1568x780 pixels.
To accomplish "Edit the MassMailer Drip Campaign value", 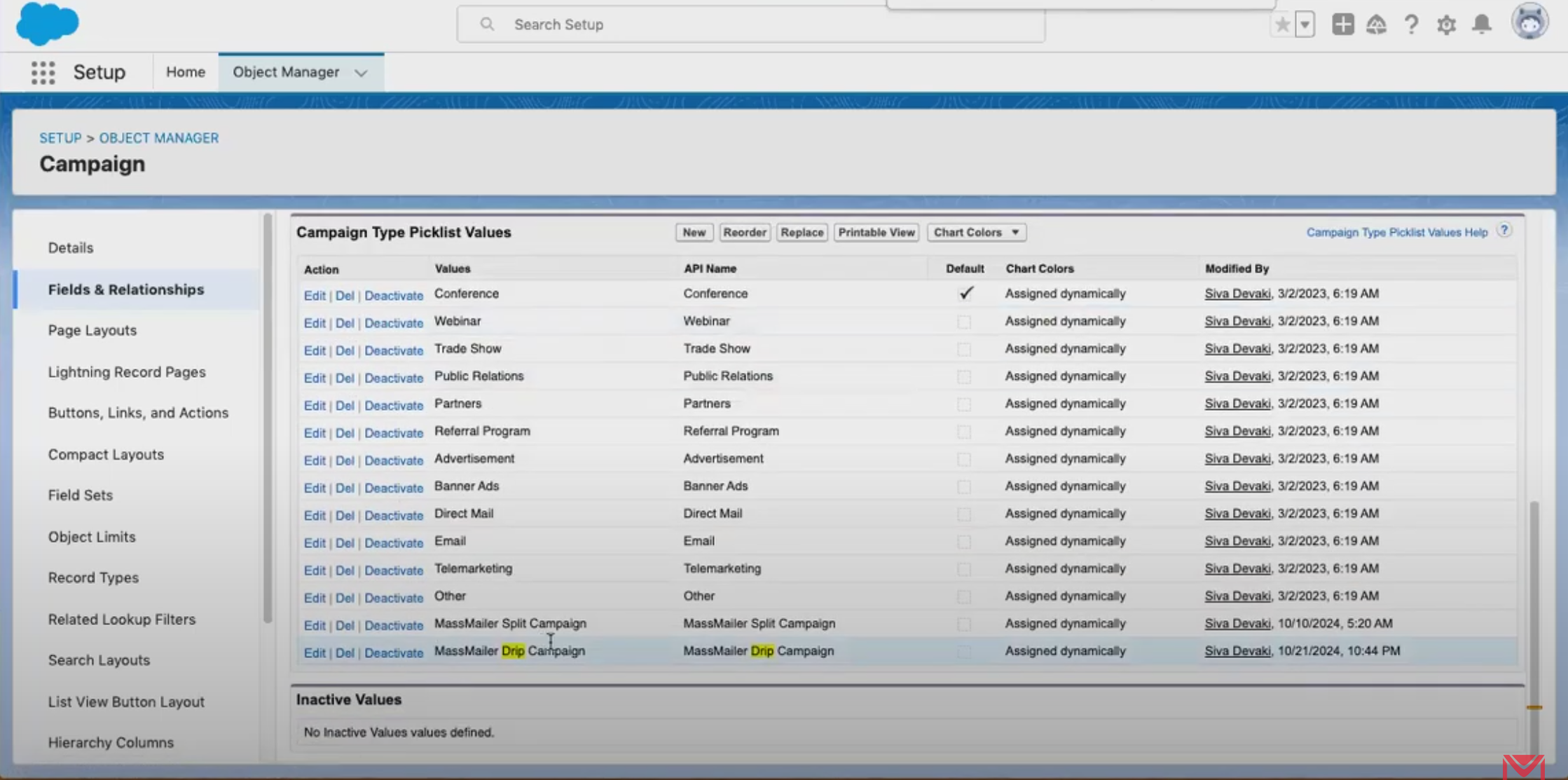I will click(315, 653).
